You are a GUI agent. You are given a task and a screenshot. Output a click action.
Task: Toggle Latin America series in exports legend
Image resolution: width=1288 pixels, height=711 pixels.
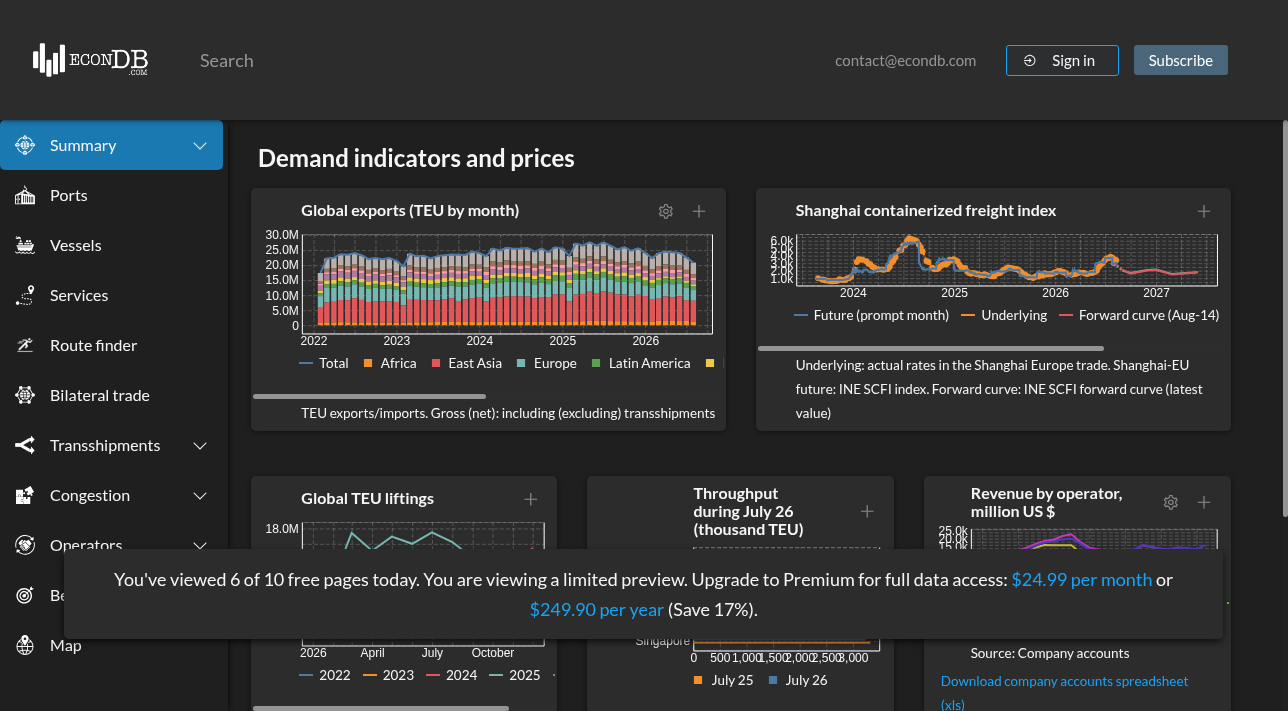pyautogui.click(x=641, y=363)
